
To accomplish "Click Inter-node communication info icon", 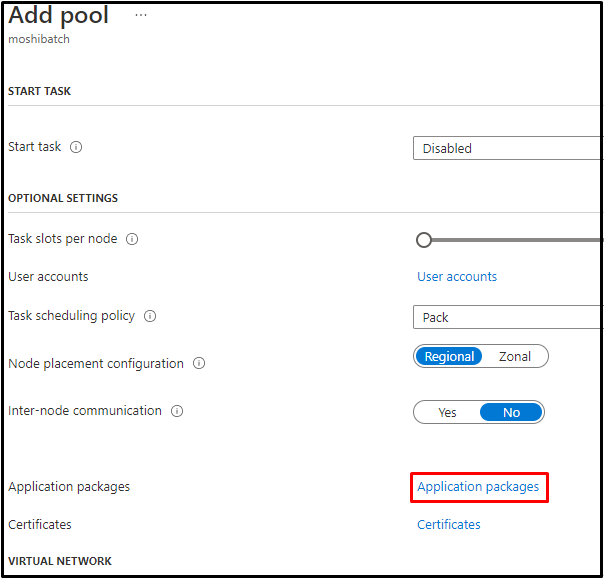I will click(177, 411).
